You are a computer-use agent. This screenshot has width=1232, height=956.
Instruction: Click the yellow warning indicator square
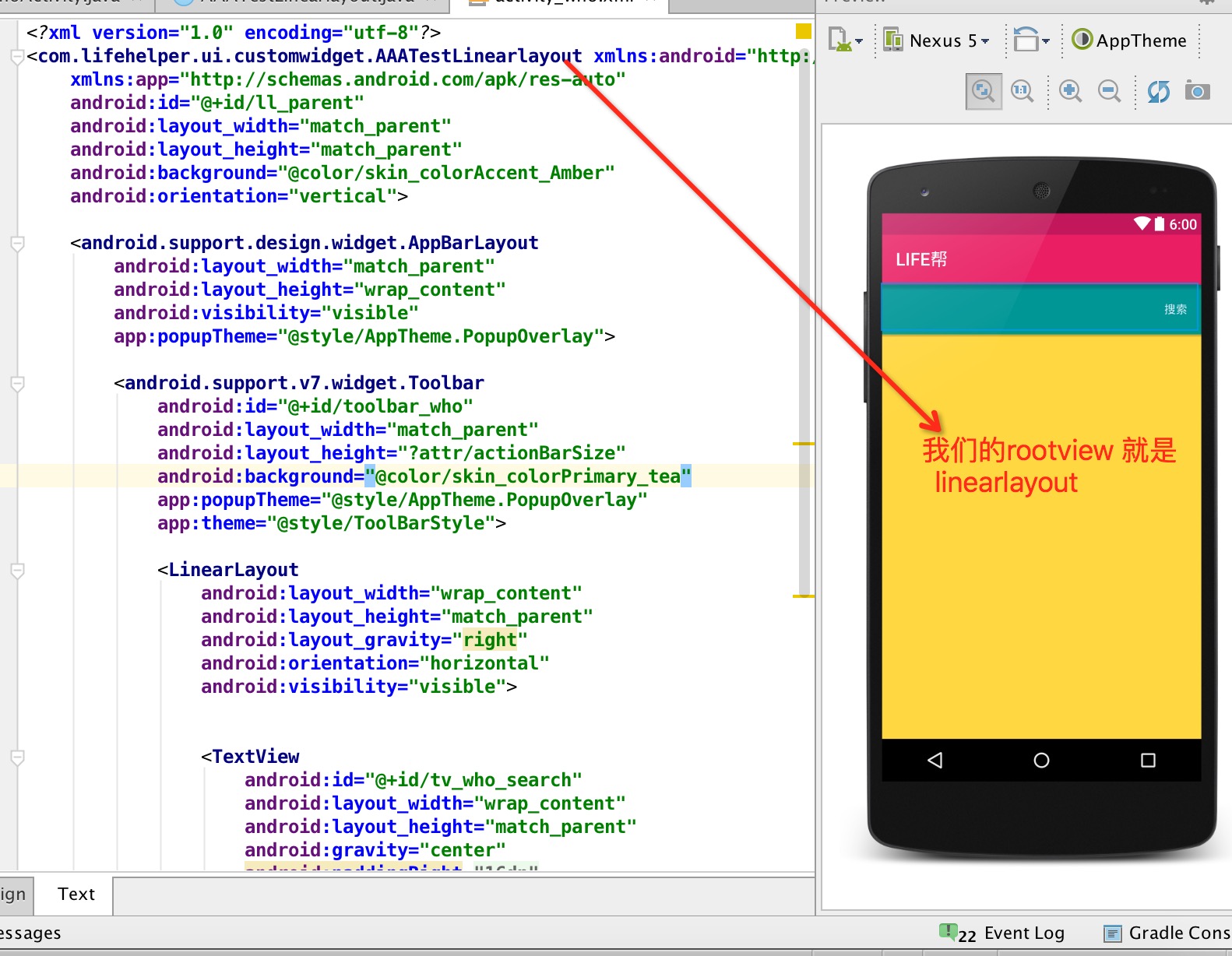[803, 32]
